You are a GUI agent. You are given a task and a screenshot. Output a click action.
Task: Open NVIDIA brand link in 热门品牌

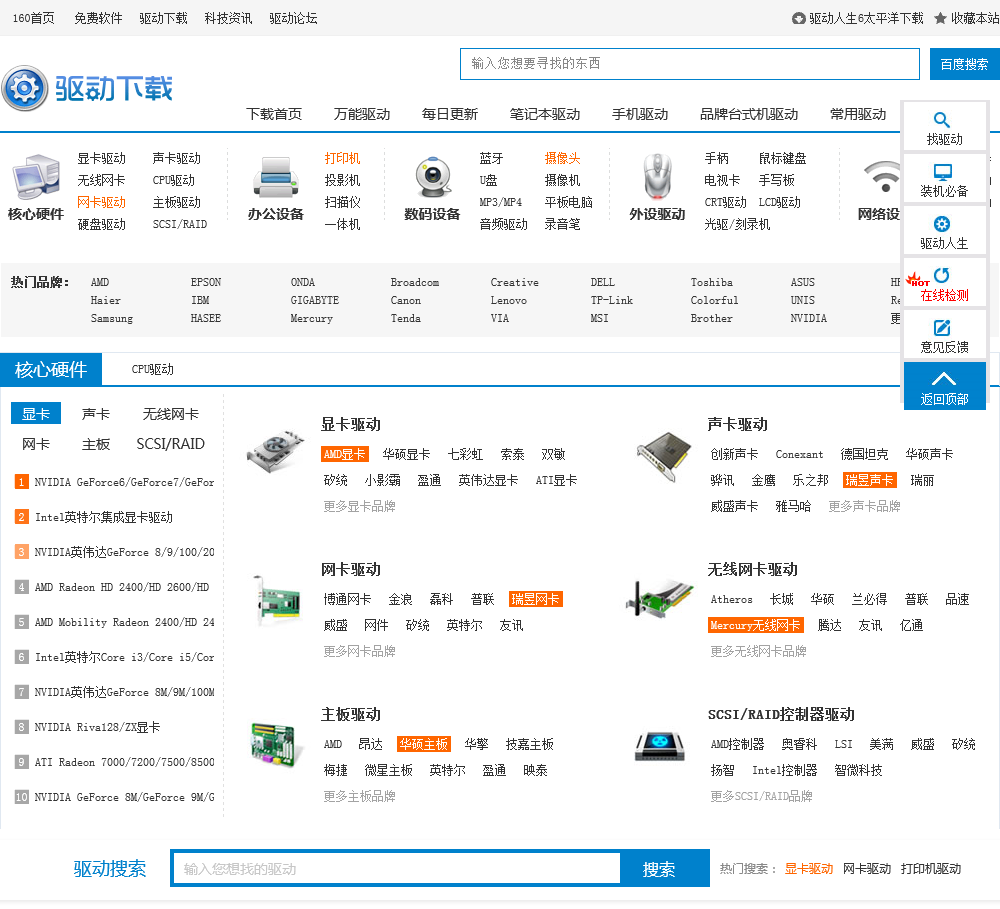[808, 318]
